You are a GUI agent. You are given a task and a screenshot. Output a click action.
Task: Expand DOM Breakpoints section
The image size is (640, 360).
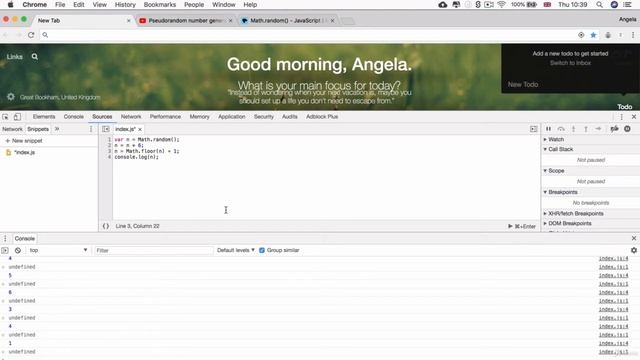pyautogui.click(x=567, y=224)
